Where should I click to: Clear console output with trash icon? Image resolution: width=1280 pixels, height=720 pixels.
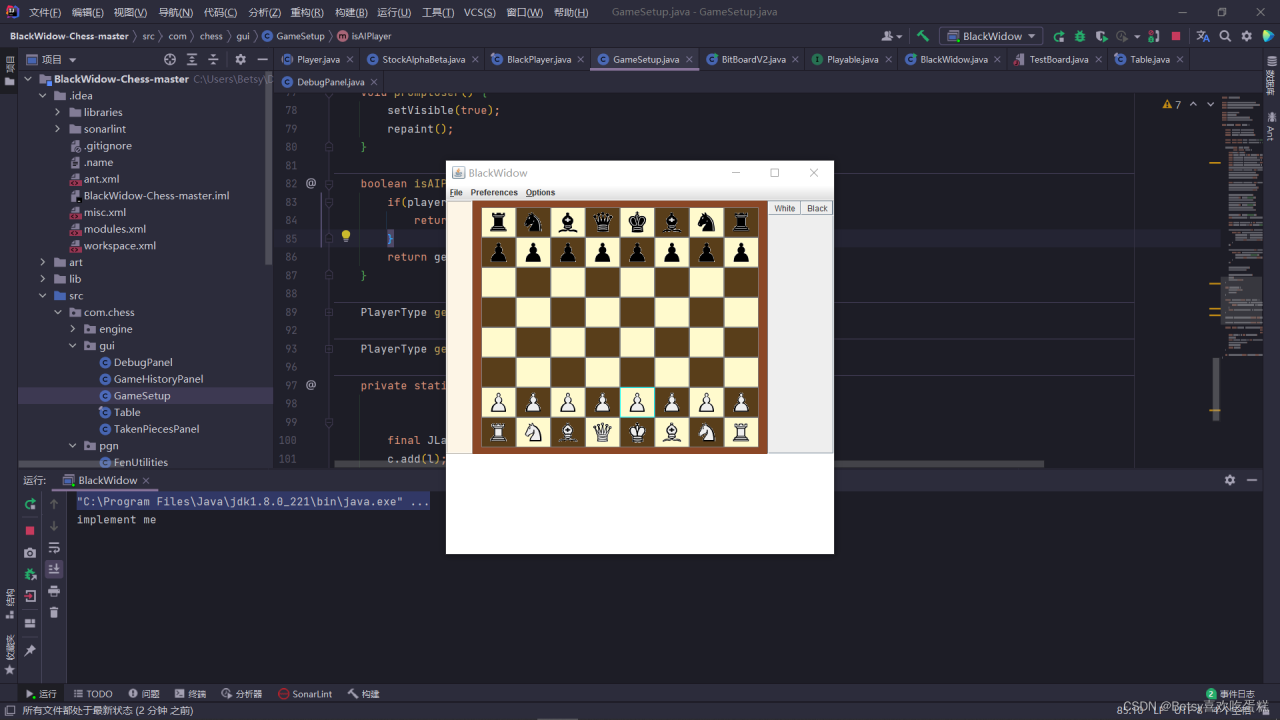click(x=54, y=612)
